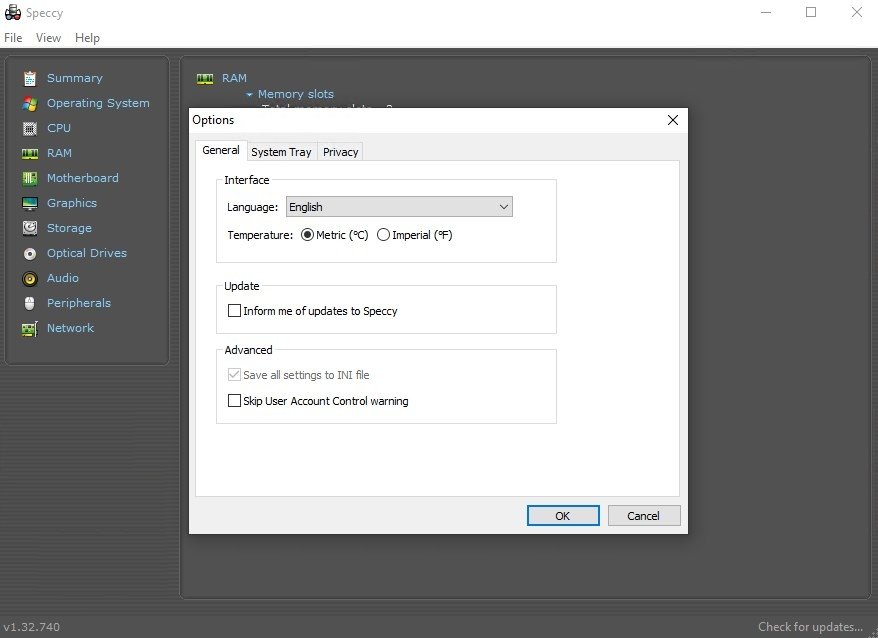
Task: Click the Summary clipboard icon in sidebar
Action: 30,78
